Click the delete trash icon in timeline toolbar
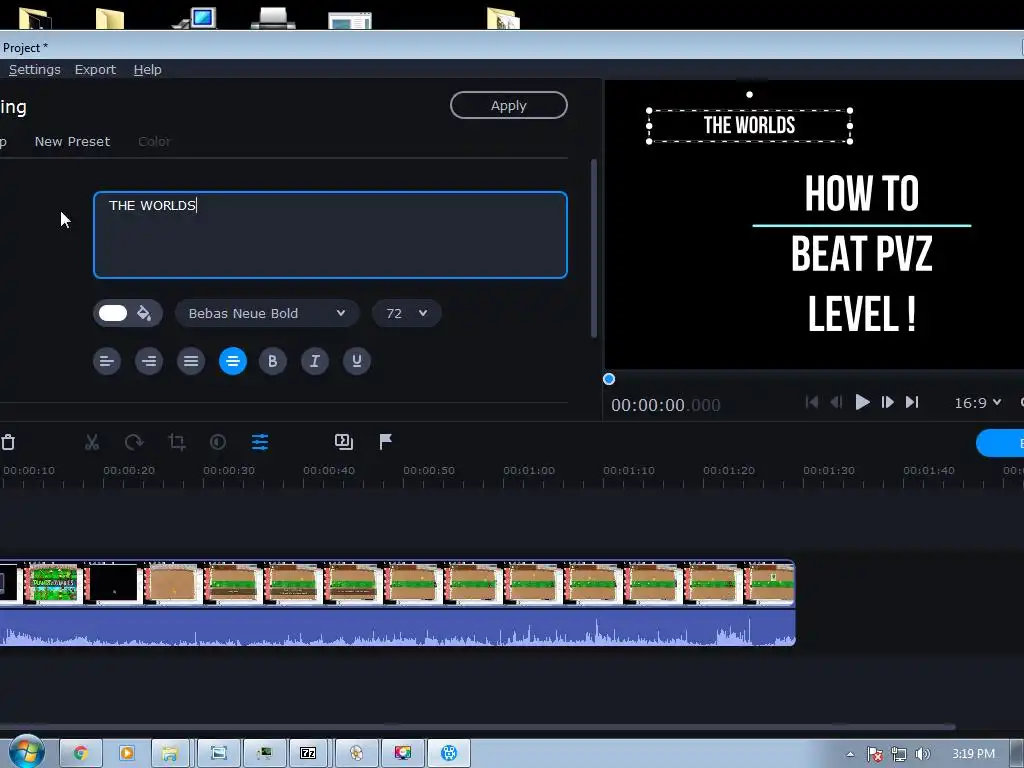The height and width of the screenshot is (768, 1024). pos(8,442)
